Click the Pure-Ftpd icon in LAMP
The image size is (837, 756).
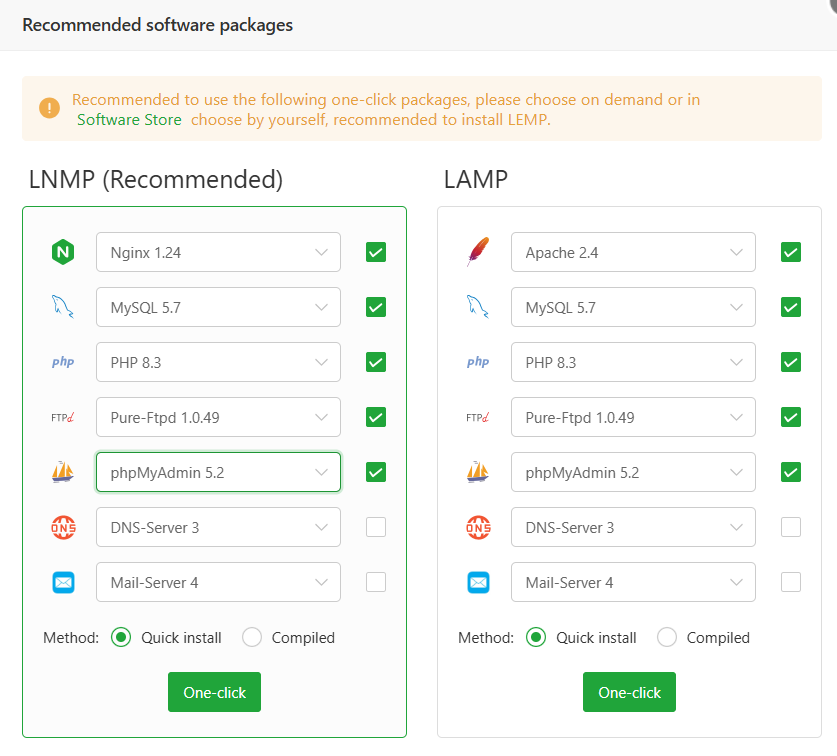point(478,417)
